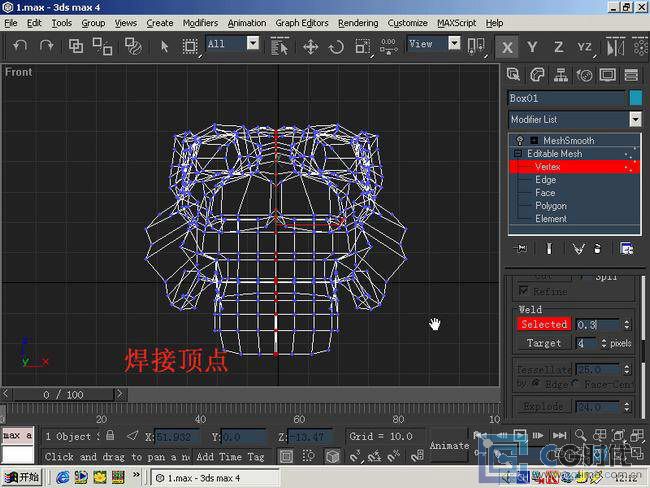Activate the Select and Scale tool

click(363, 46)
